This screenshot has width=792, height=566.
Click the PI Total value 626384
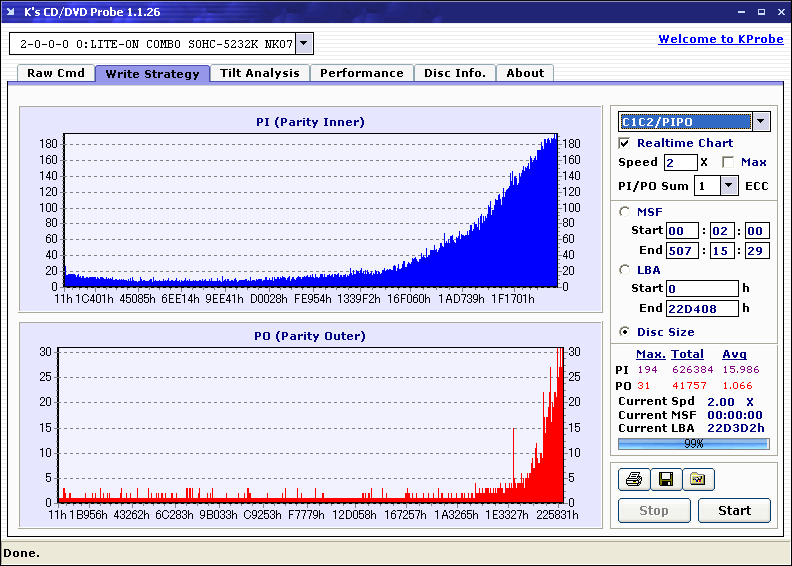[x=692, y=370]
